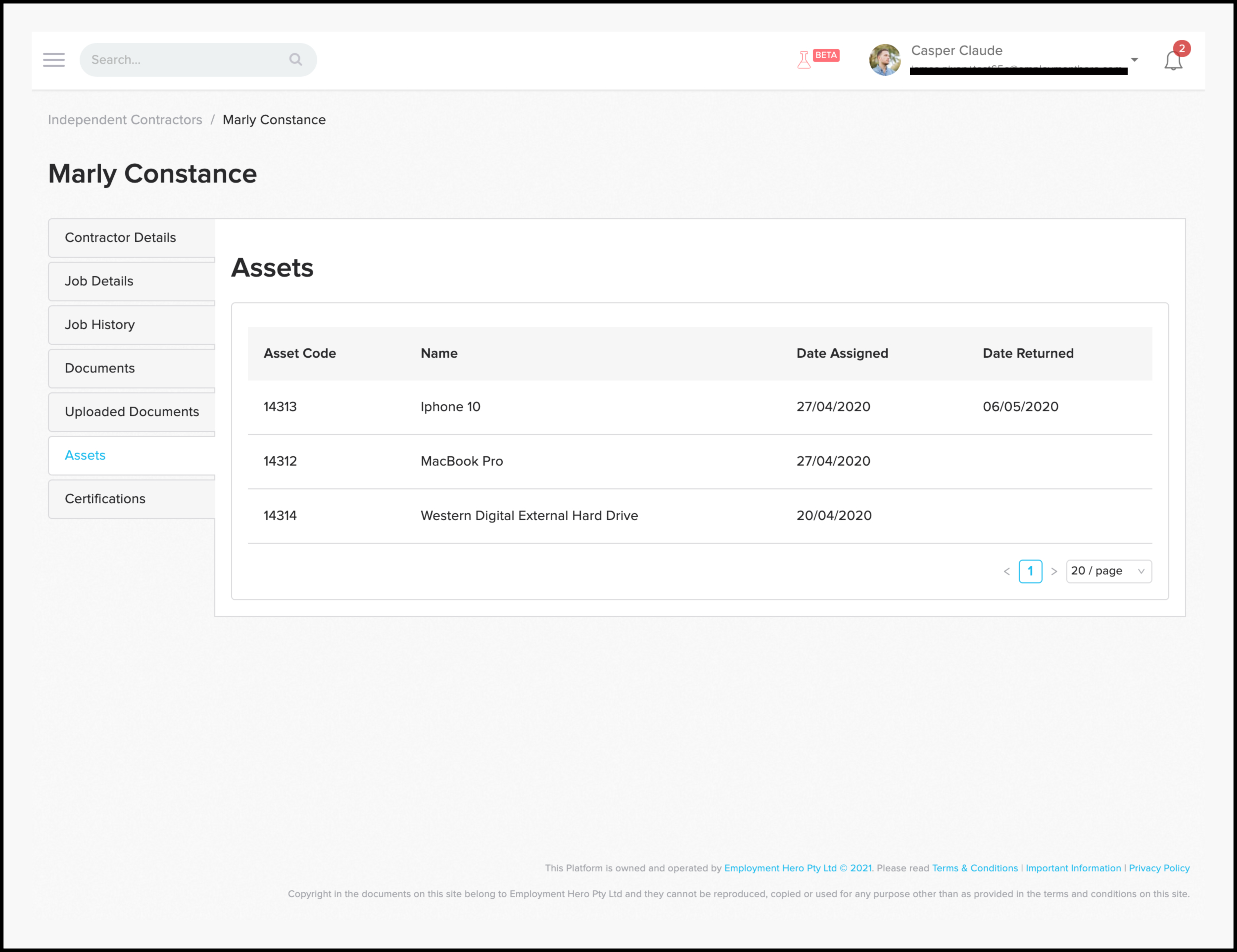Screen dimensions: 1237x952
Task: Open the Contractor Details tab
Action: (120, 238)
